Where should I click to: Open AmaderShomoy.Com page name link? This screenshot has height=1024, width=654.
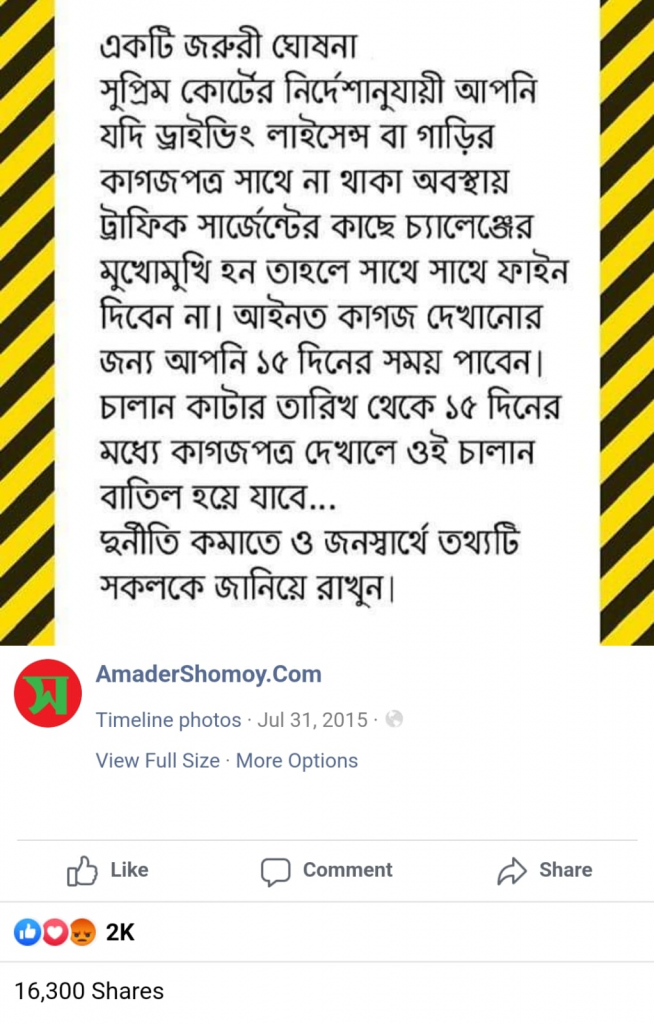(208, 674)
